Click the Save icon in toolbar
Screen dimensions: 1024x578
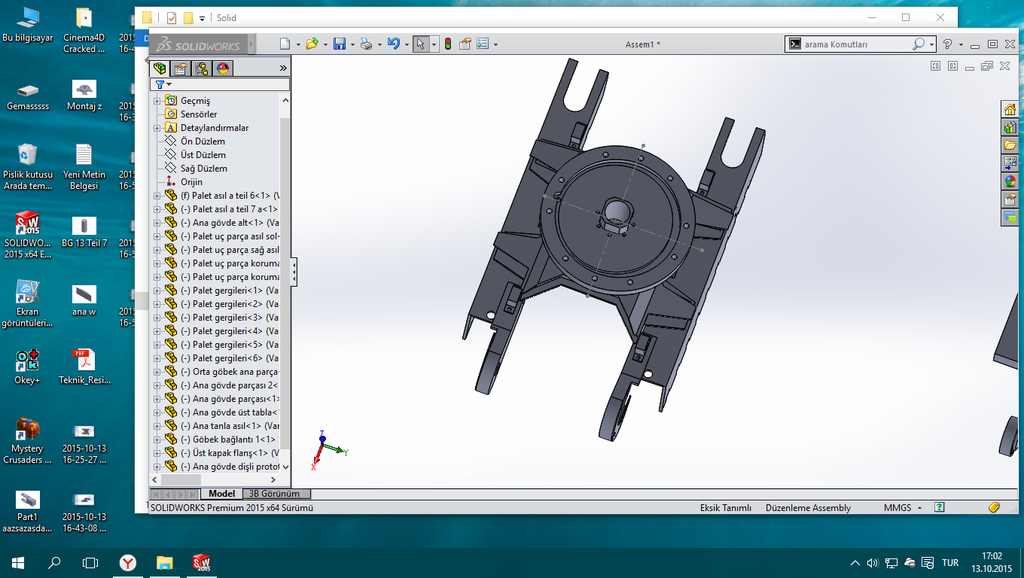339,44
